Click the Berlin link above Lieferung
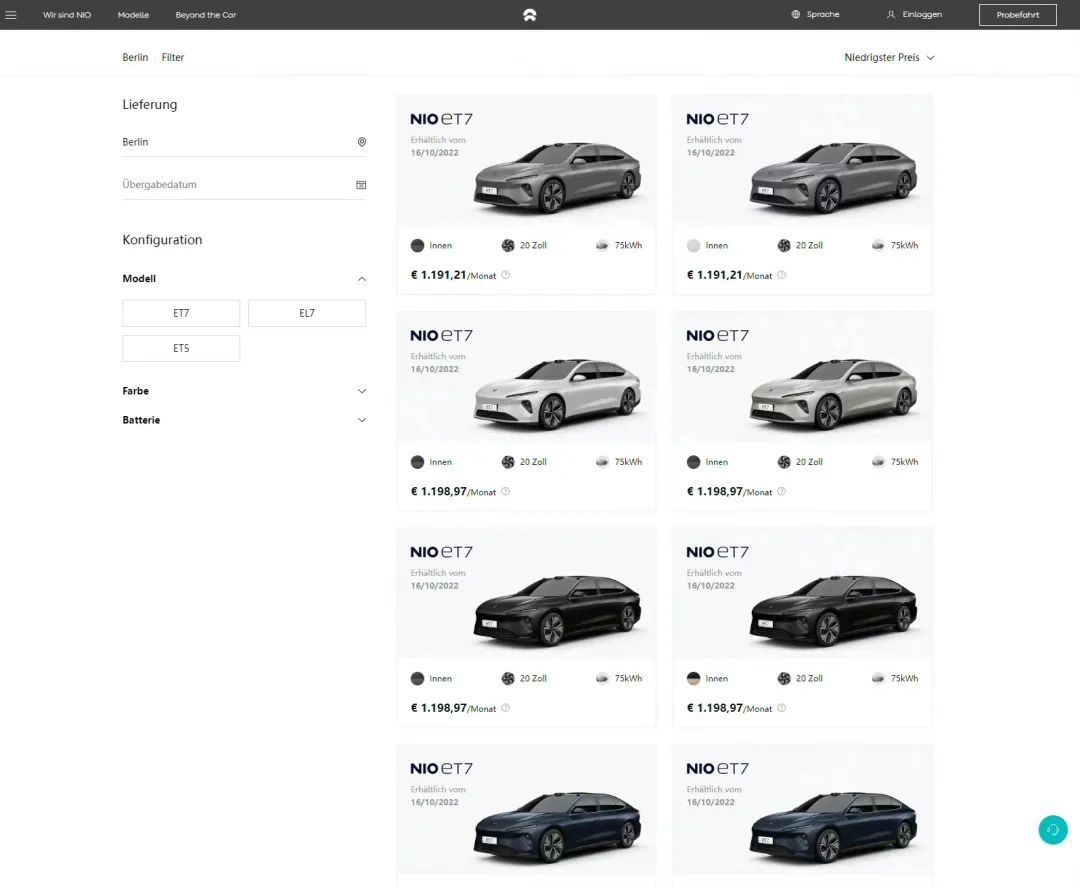Image resolution: width=1080 pixels, height=887 pixels. pyautogui.click(x=135, y=57)
